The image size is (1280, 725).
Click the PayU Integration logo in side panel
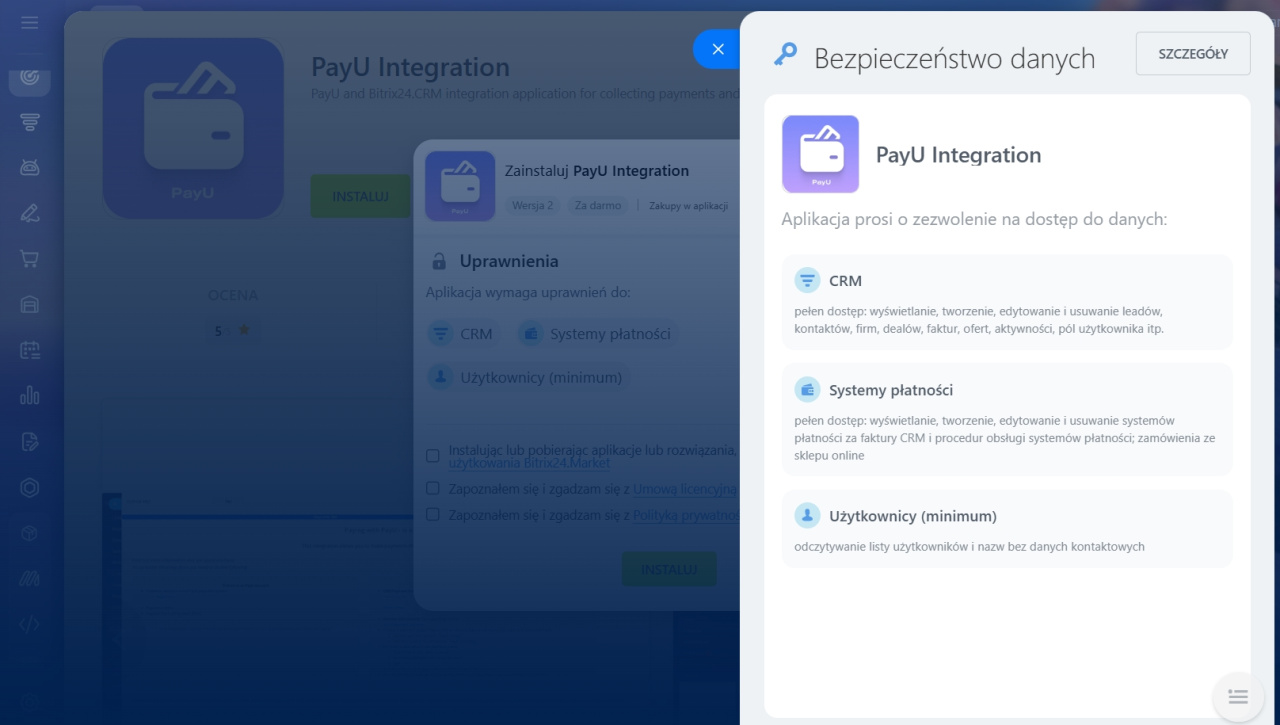coord(820,154)
